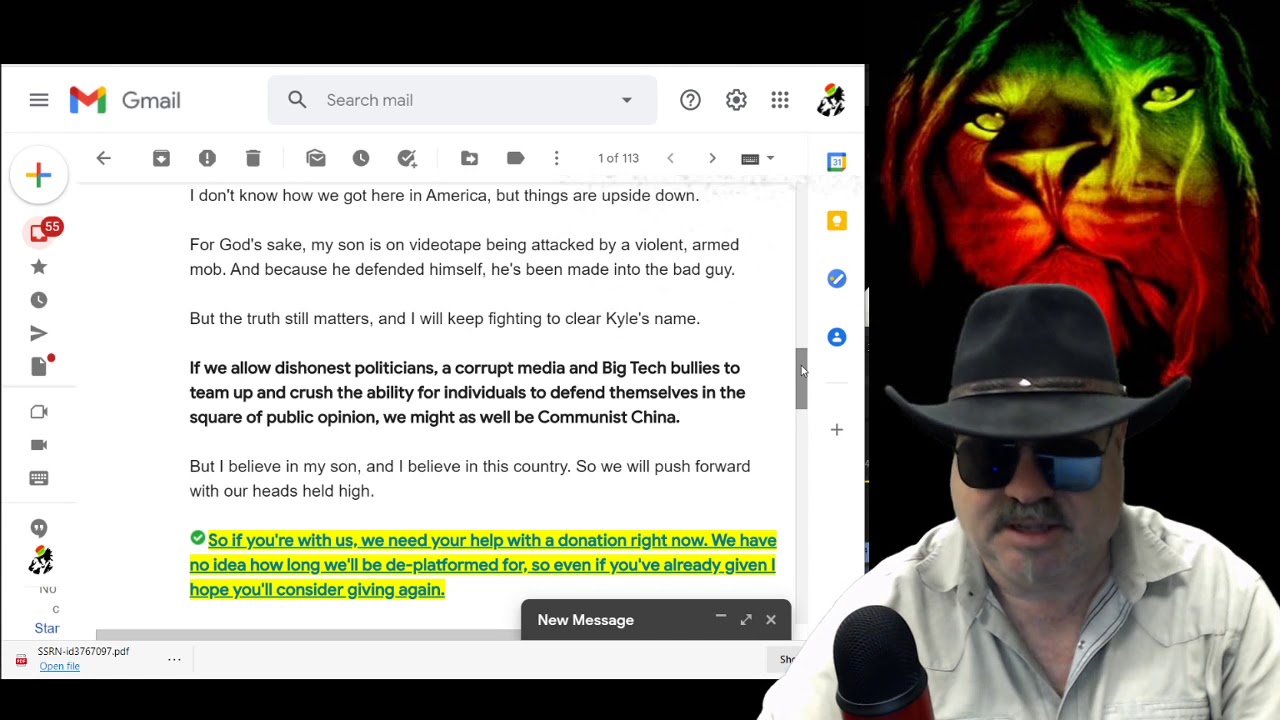Minimize the New Message compose window
This screenshot has height=720, width=1280.
click(720, 619)
